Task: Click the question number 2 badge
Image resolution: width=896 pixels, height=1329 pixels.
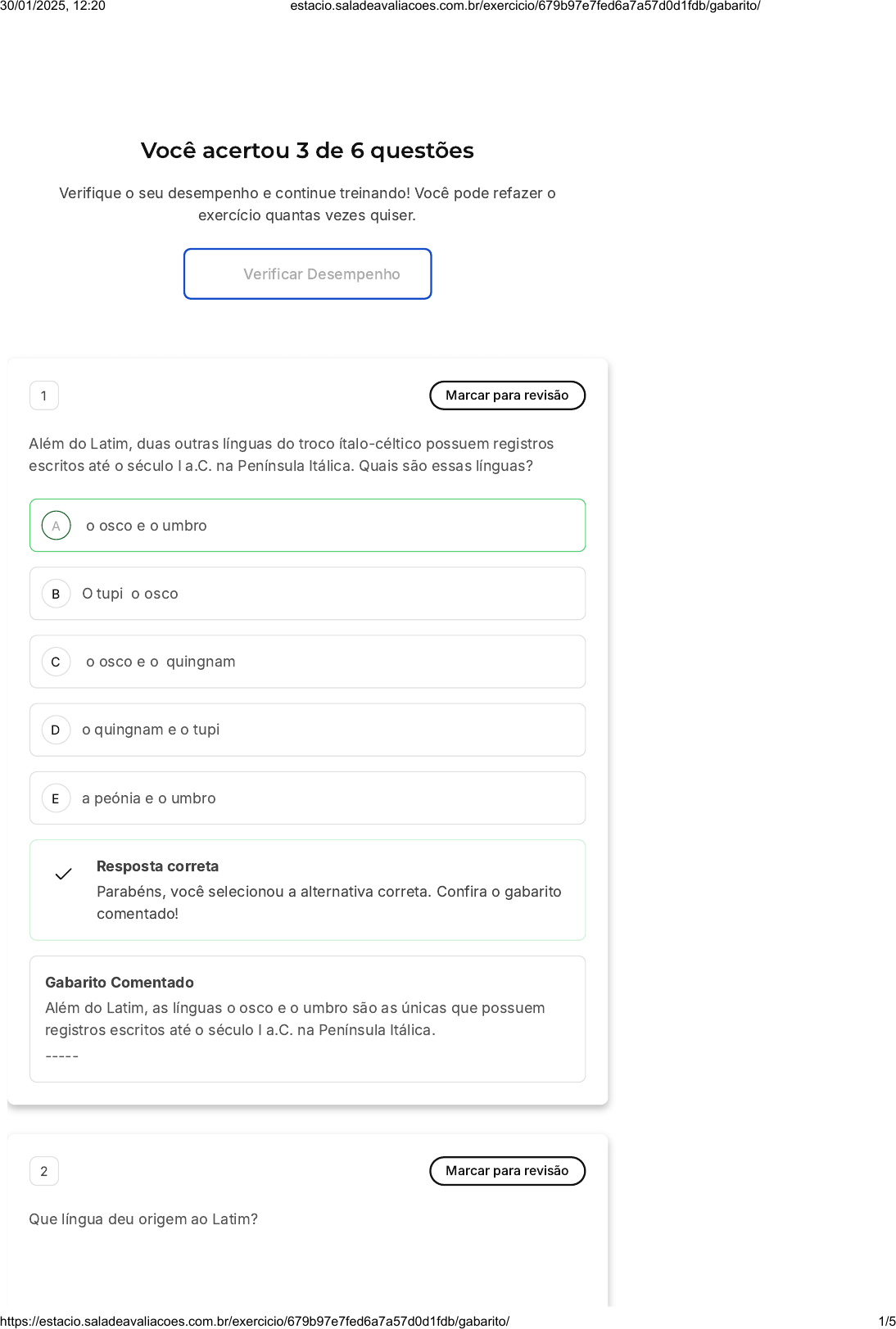Action: pos(44,1171)
